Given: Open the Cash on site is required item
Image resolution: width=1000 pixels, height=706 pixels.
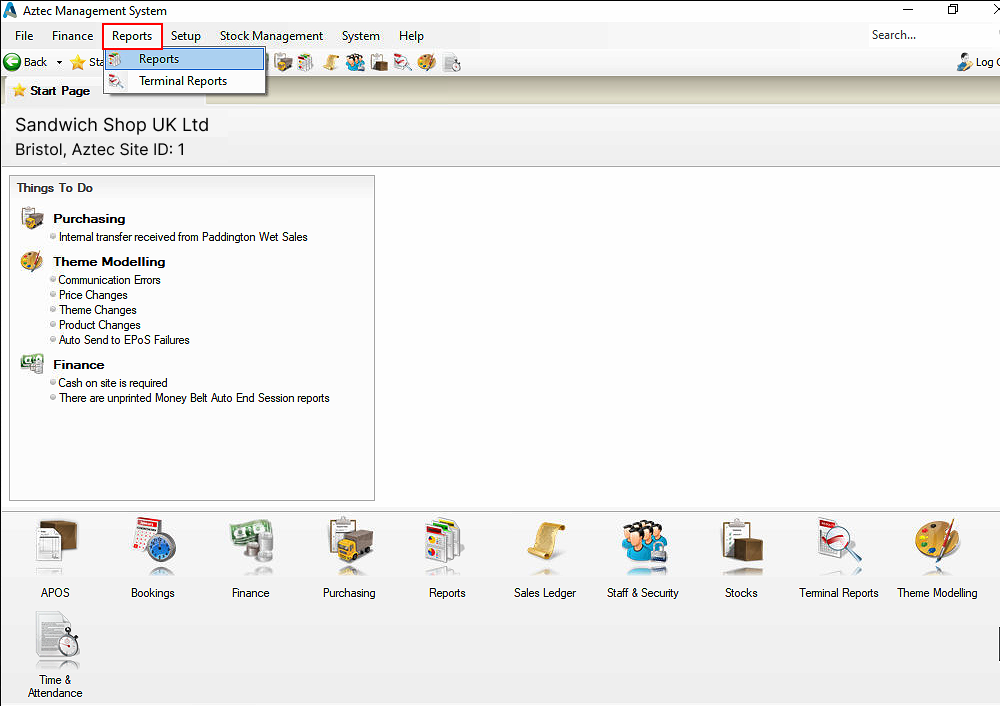Looking at the screenshot, I should pyautogui.click(x=113, y=383).
